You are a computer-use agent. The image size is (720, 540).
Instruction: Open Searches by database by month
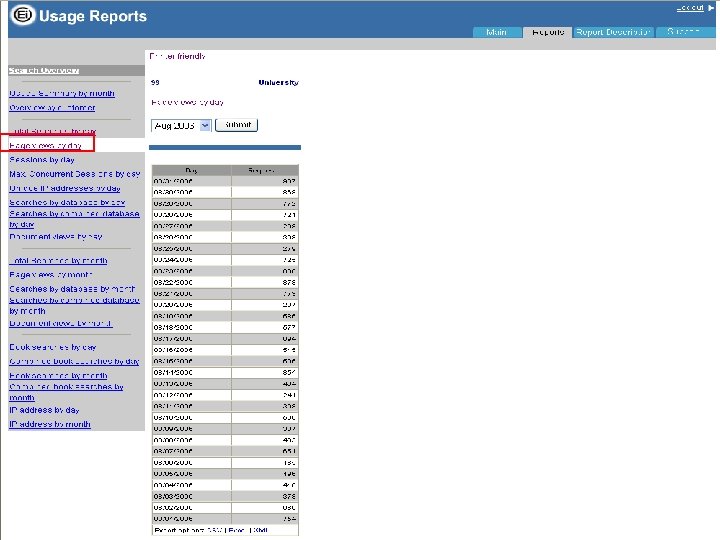click(x=72, y=289)
